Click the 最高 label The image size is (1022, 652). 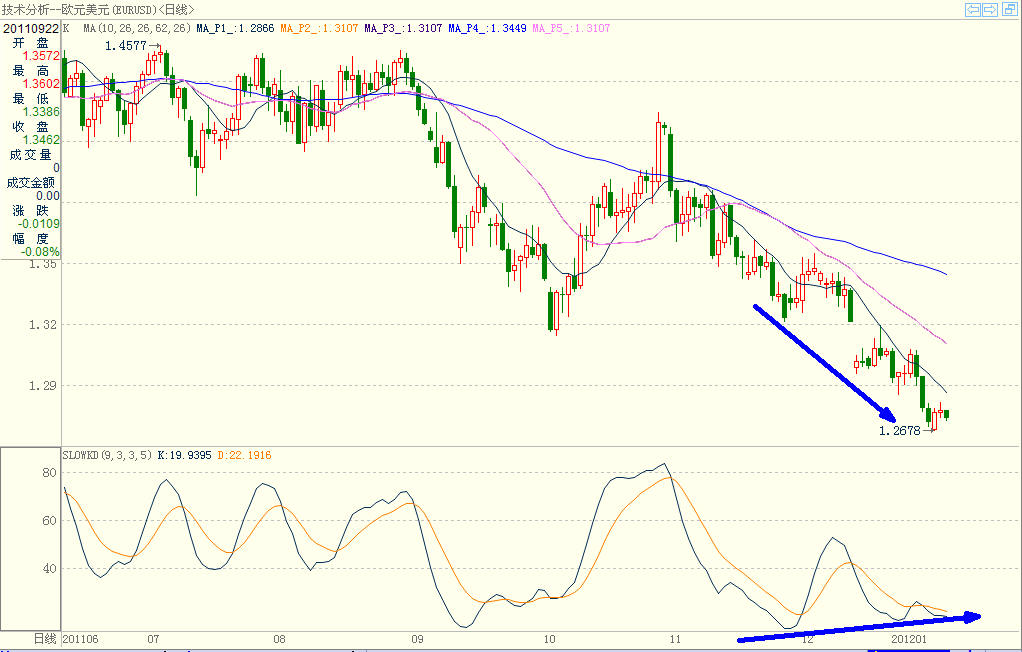click(x=31, y=70)
